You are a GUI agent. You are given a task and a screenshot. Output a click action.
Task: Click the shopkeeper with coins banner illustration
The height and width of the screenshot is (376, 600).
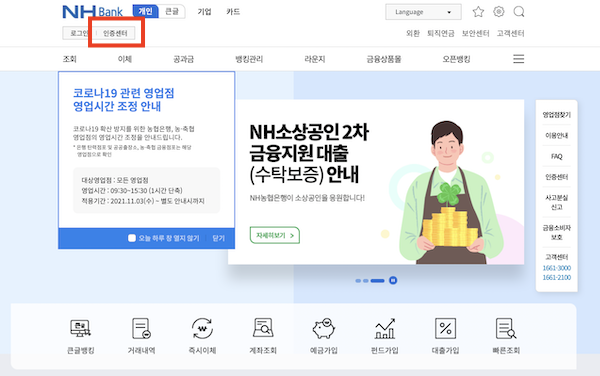(452, 193)
